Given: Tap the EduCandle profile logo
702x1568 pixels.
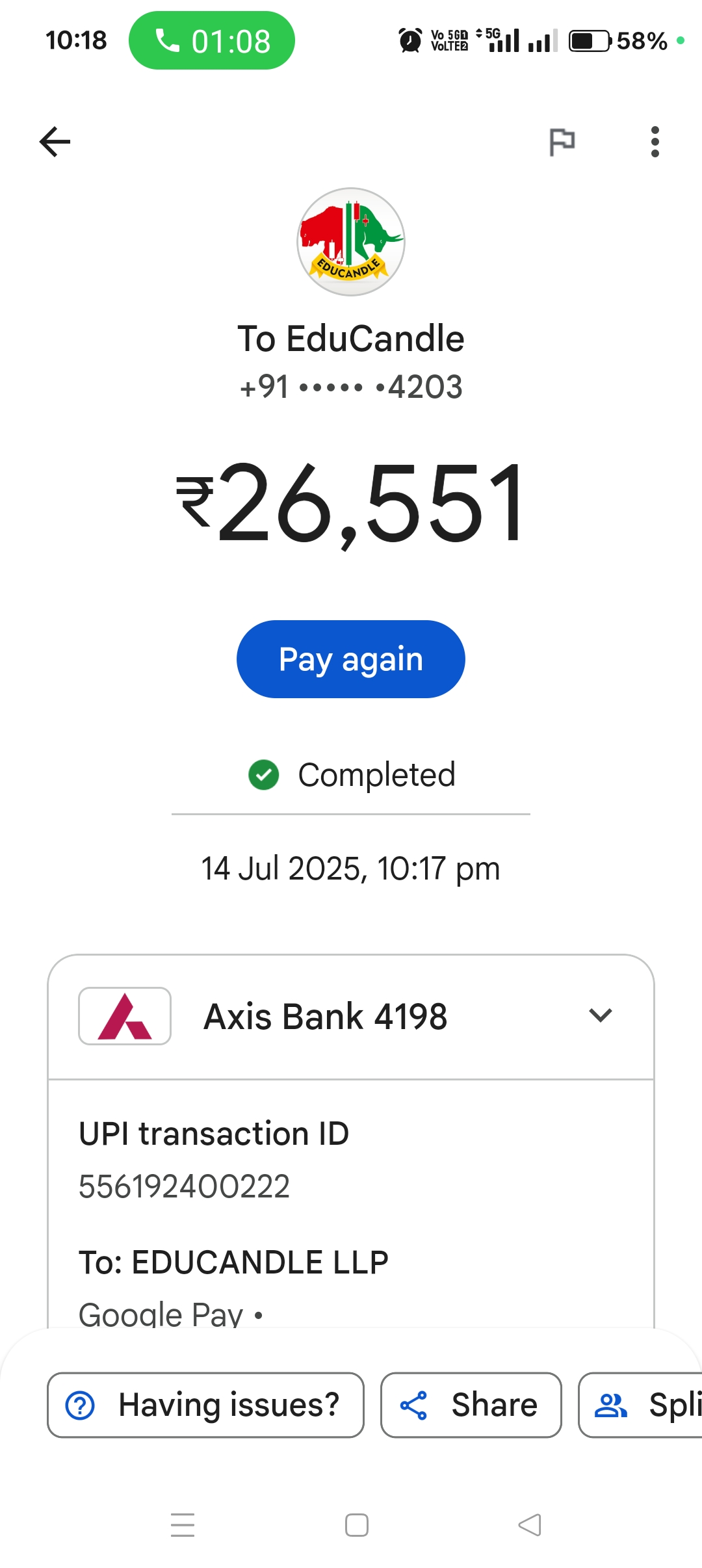Looking at the screenshot, I should (351, 242).
